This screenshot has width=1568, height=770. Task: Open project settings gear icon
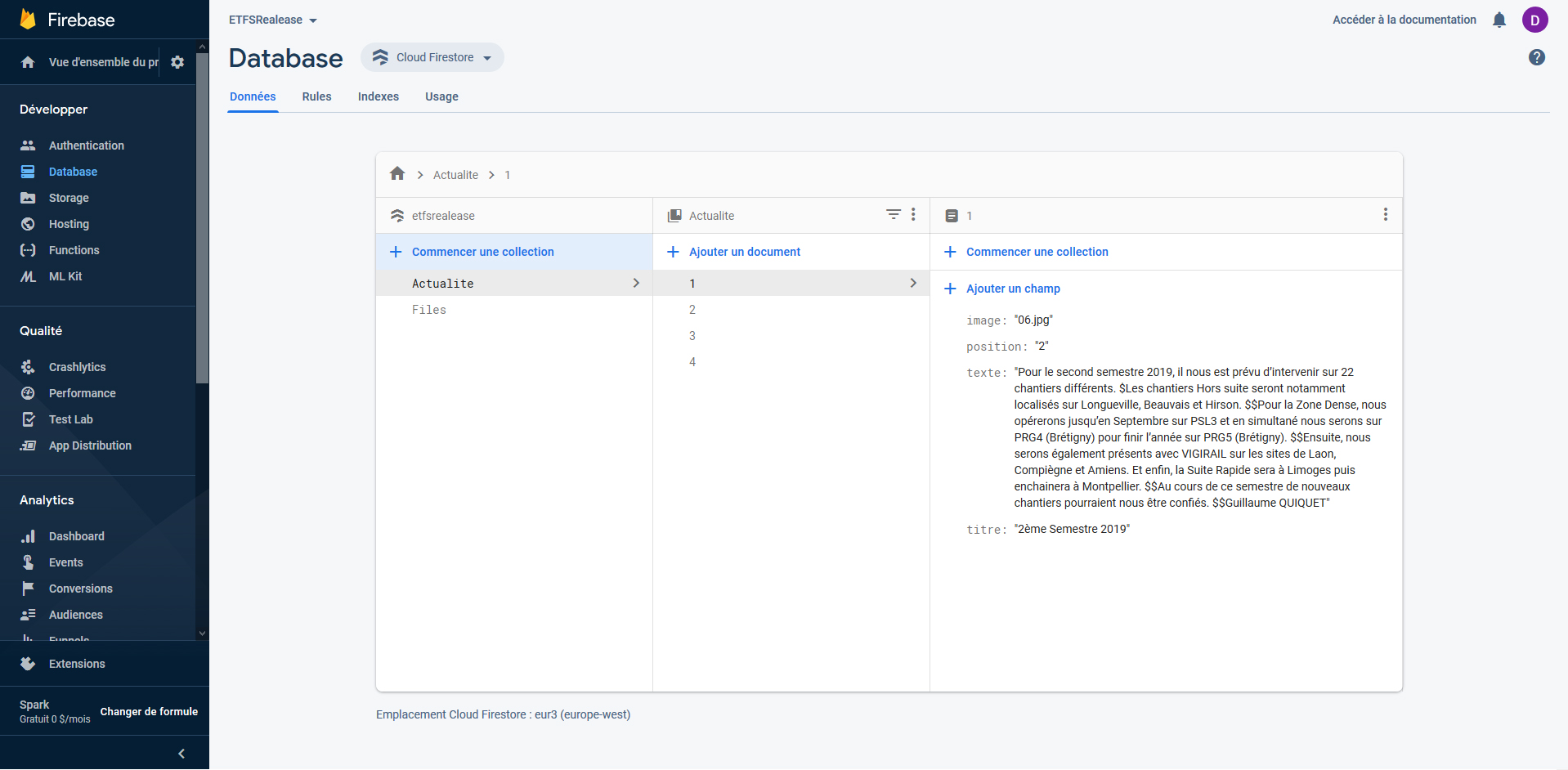pos(177,62)
